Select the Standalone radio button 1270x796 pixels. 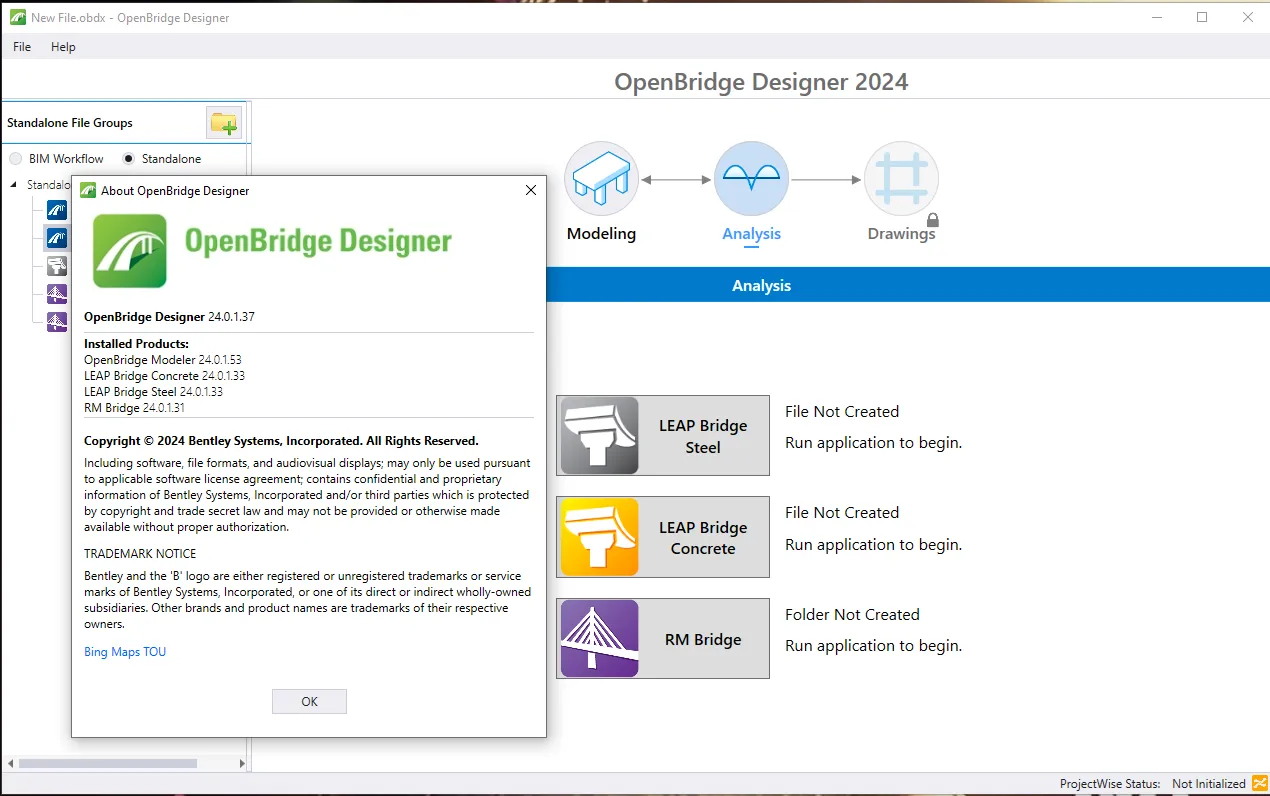tap(129, 159)
